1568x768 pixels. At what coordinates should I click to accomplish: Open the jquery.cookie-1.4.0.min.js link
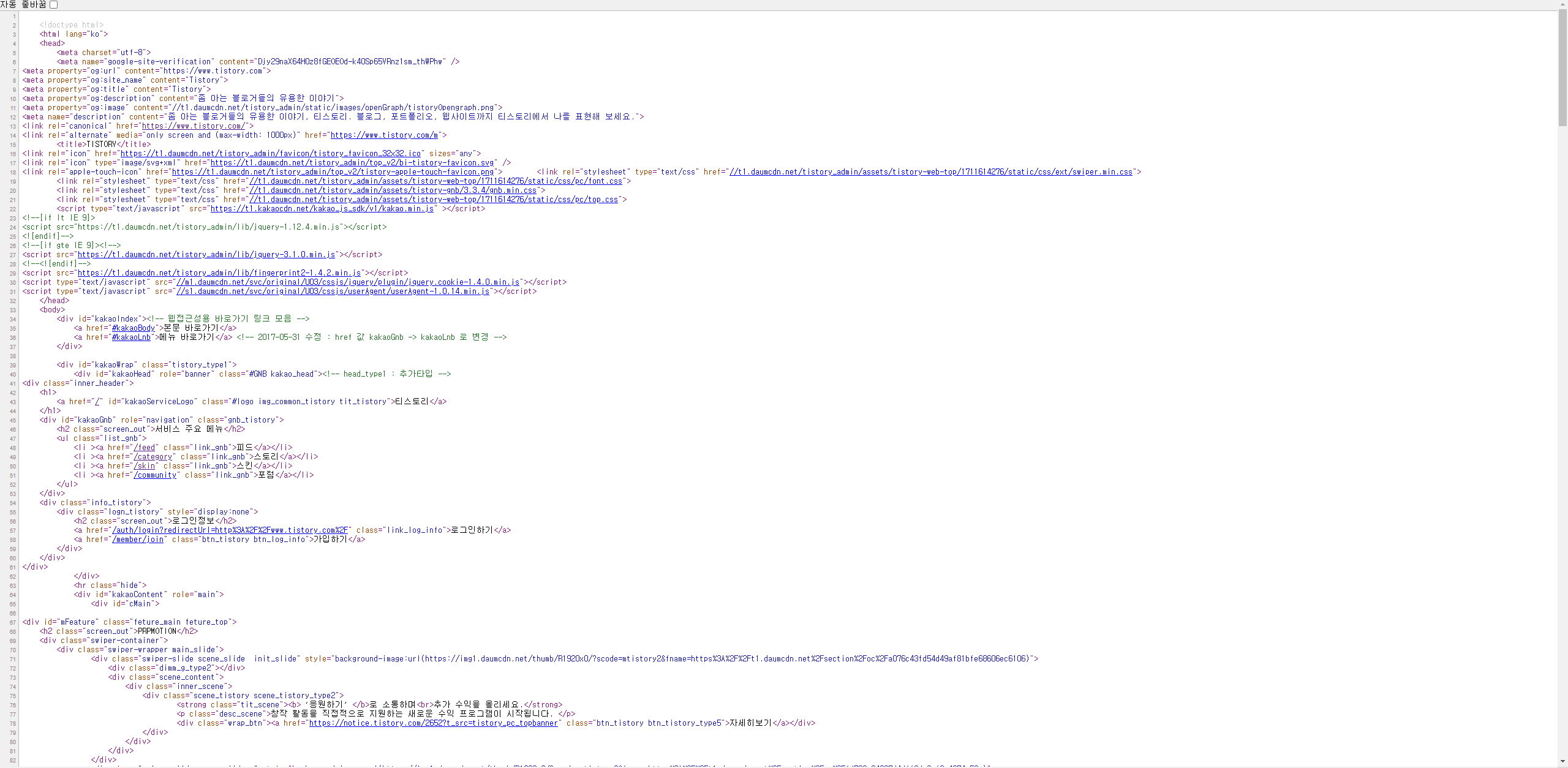pyautogui.click(x=348, y=282)
